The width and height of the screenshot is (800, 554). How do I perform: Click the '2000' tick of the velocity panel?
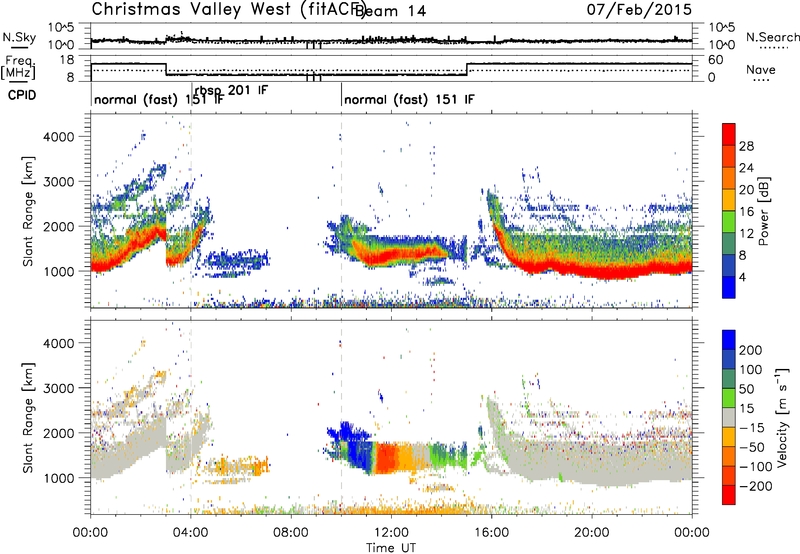click(58, 433)
